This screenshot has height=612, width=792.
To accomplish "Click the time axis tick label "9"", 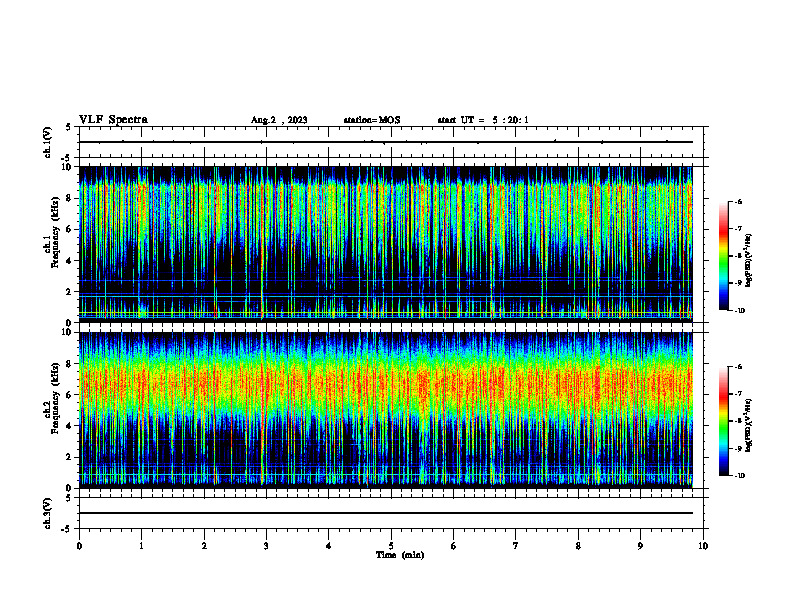I will pos(640,546).
